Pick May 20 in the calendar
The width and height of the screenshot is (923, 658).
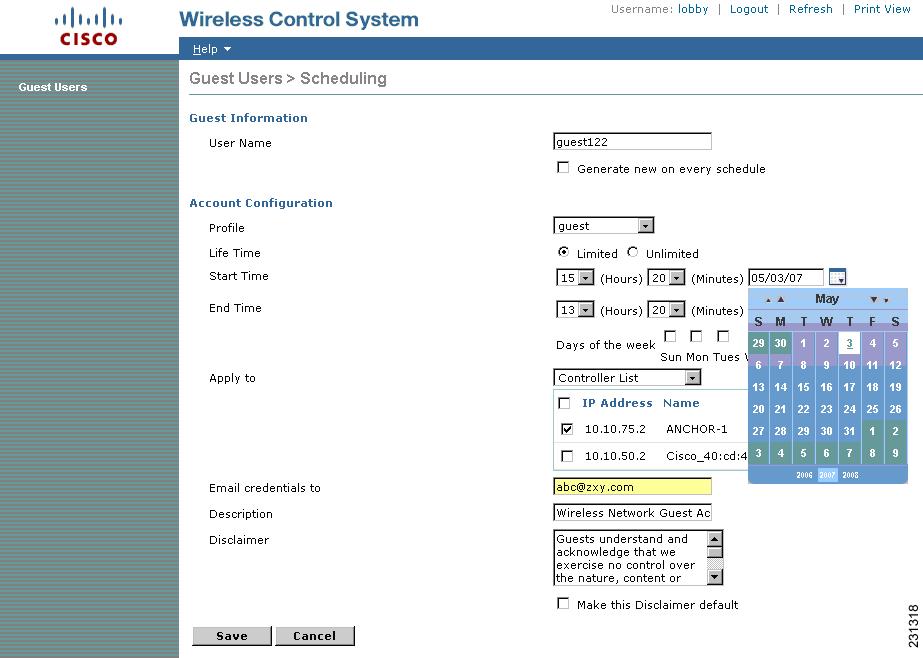(758, 409)
